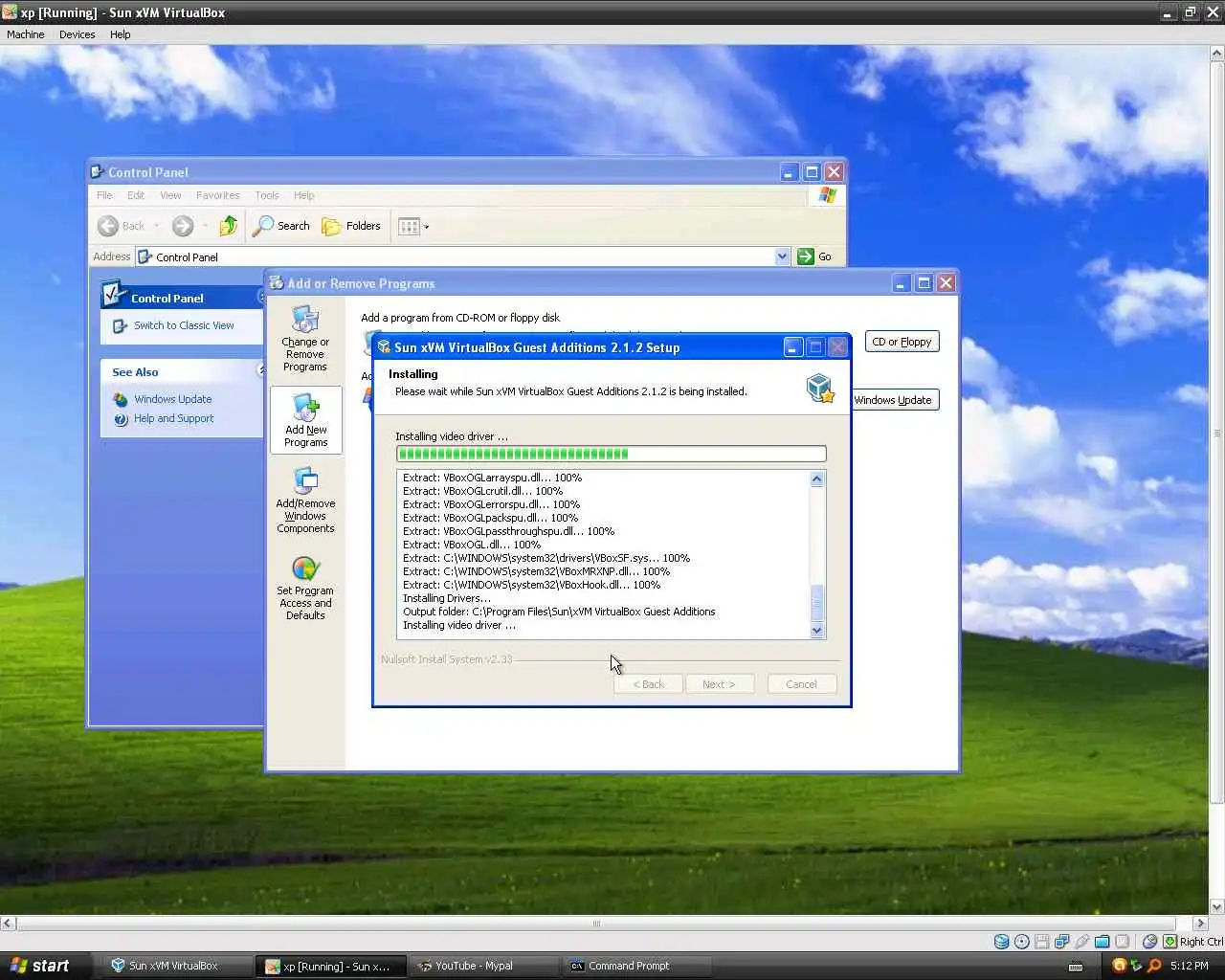Click the VirtualBox cube icon in setup header

[820, 388]
